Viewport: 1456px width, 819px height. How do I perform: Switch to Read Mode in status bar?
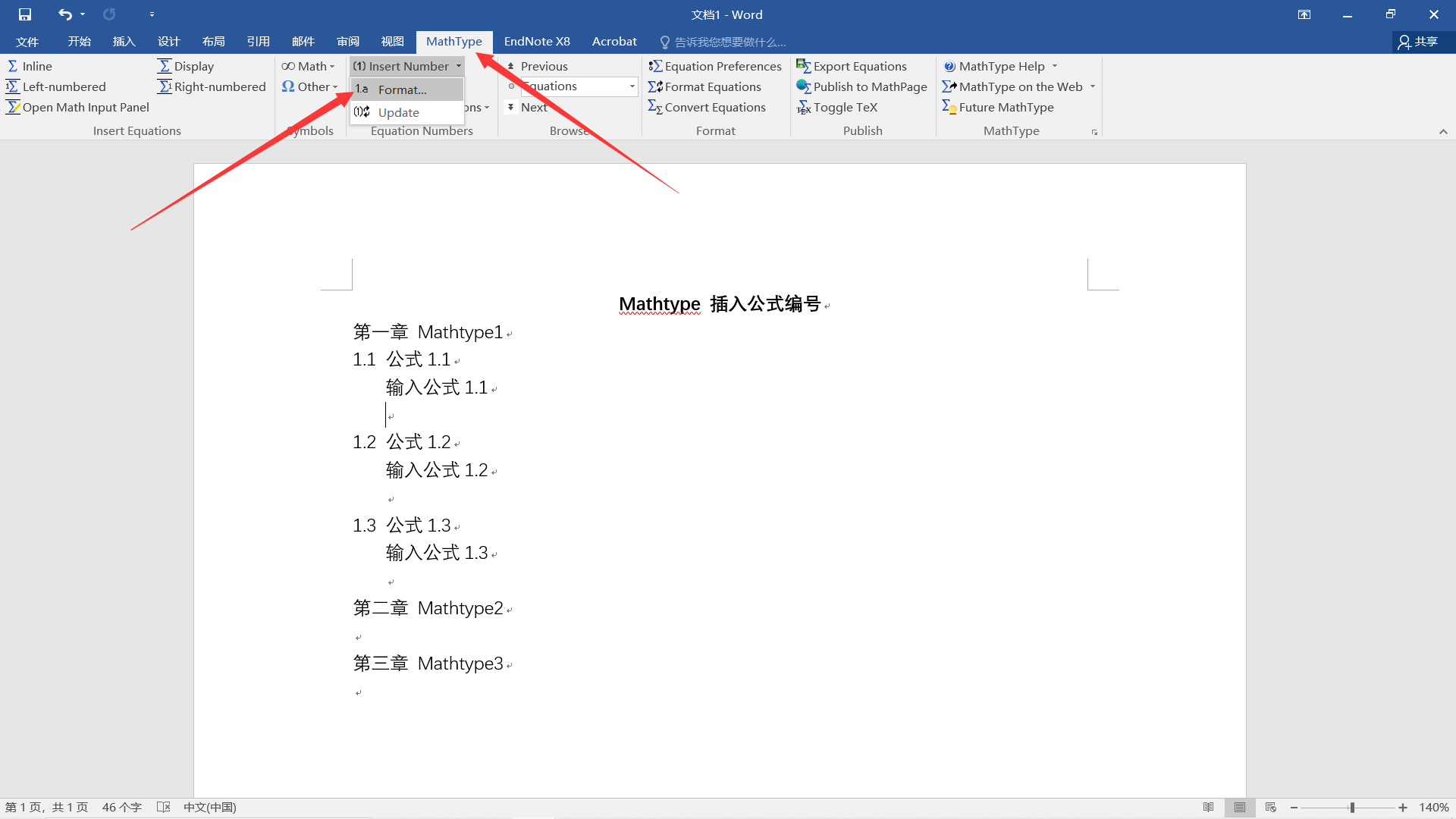(x=1210, y=807)
